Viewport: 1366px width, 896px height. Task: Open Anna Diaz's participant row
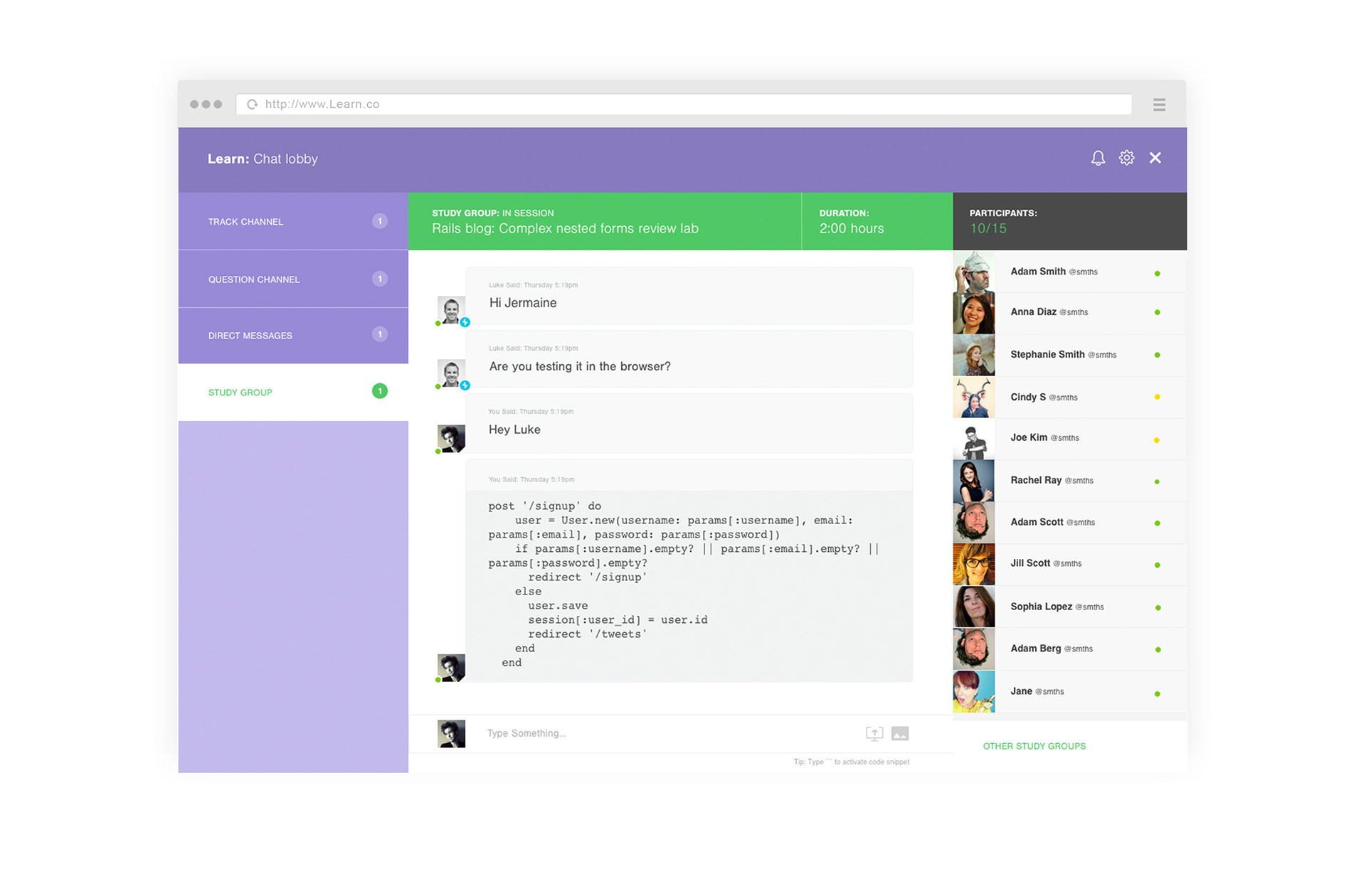tap(1069, 313)
